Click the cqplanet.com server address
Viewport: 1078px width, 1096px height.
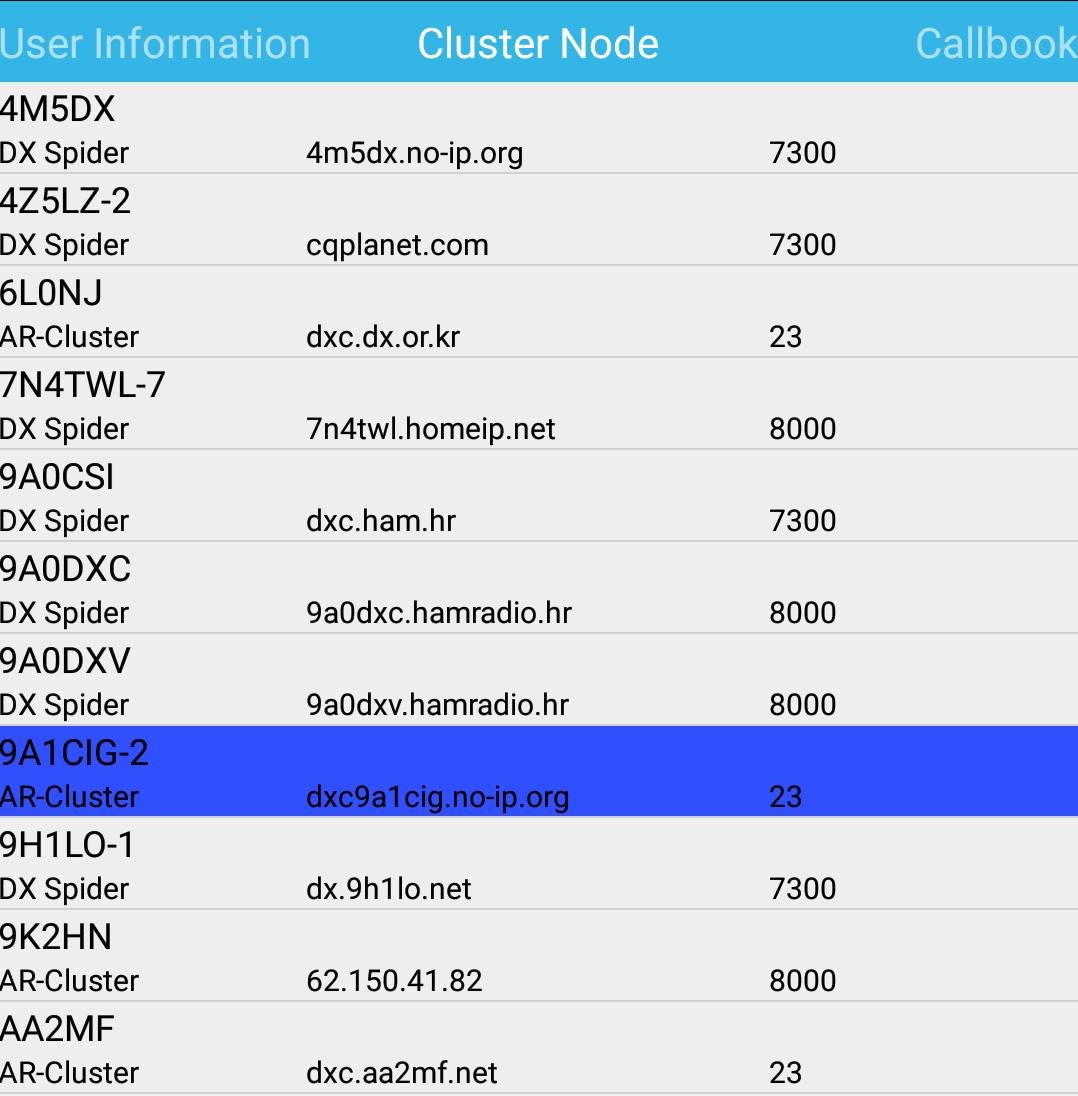[x=397, y=244]
